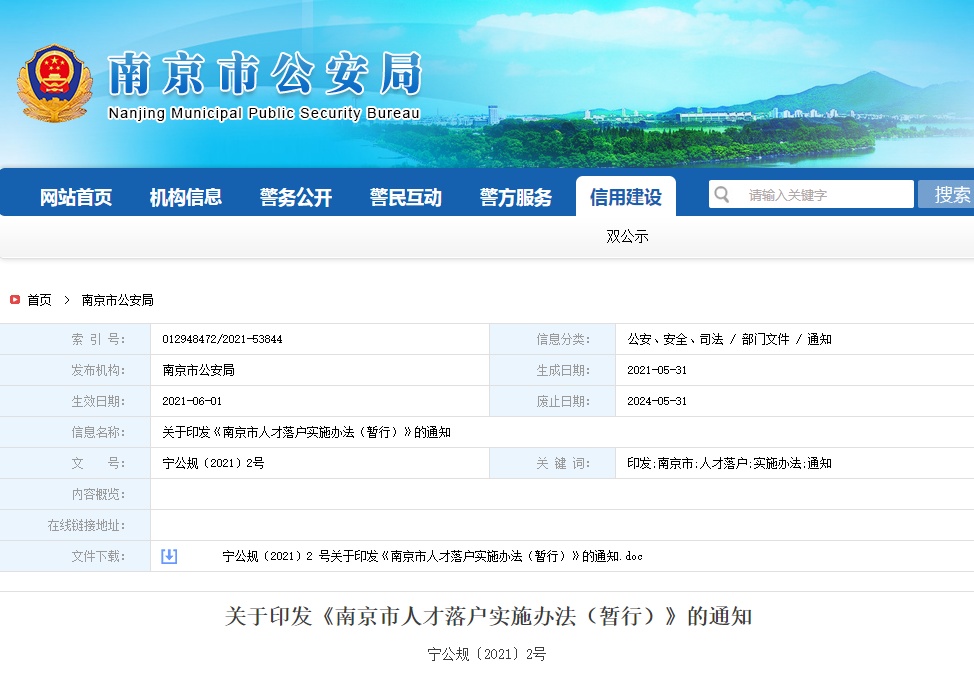Click 首页 in the breadcrumb

click(x=40, y=300)
